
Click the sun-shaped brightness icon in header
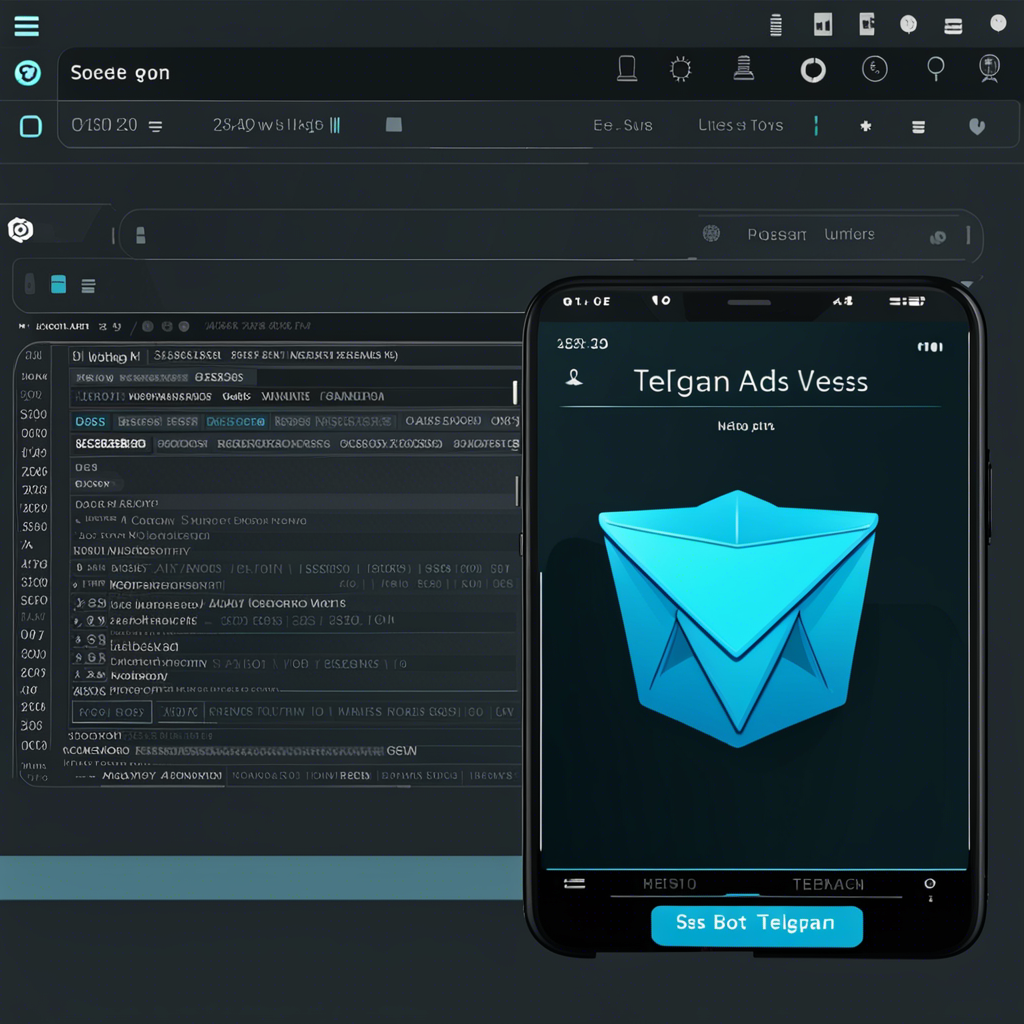[681, 69]
